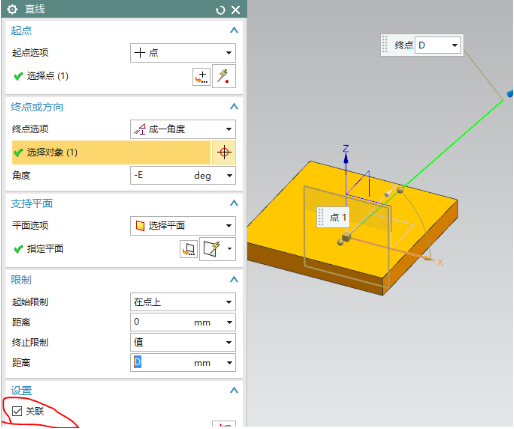Screen dimensions: 514x429
Task: Collapse the 起点 section
Action: click(234, 30)
